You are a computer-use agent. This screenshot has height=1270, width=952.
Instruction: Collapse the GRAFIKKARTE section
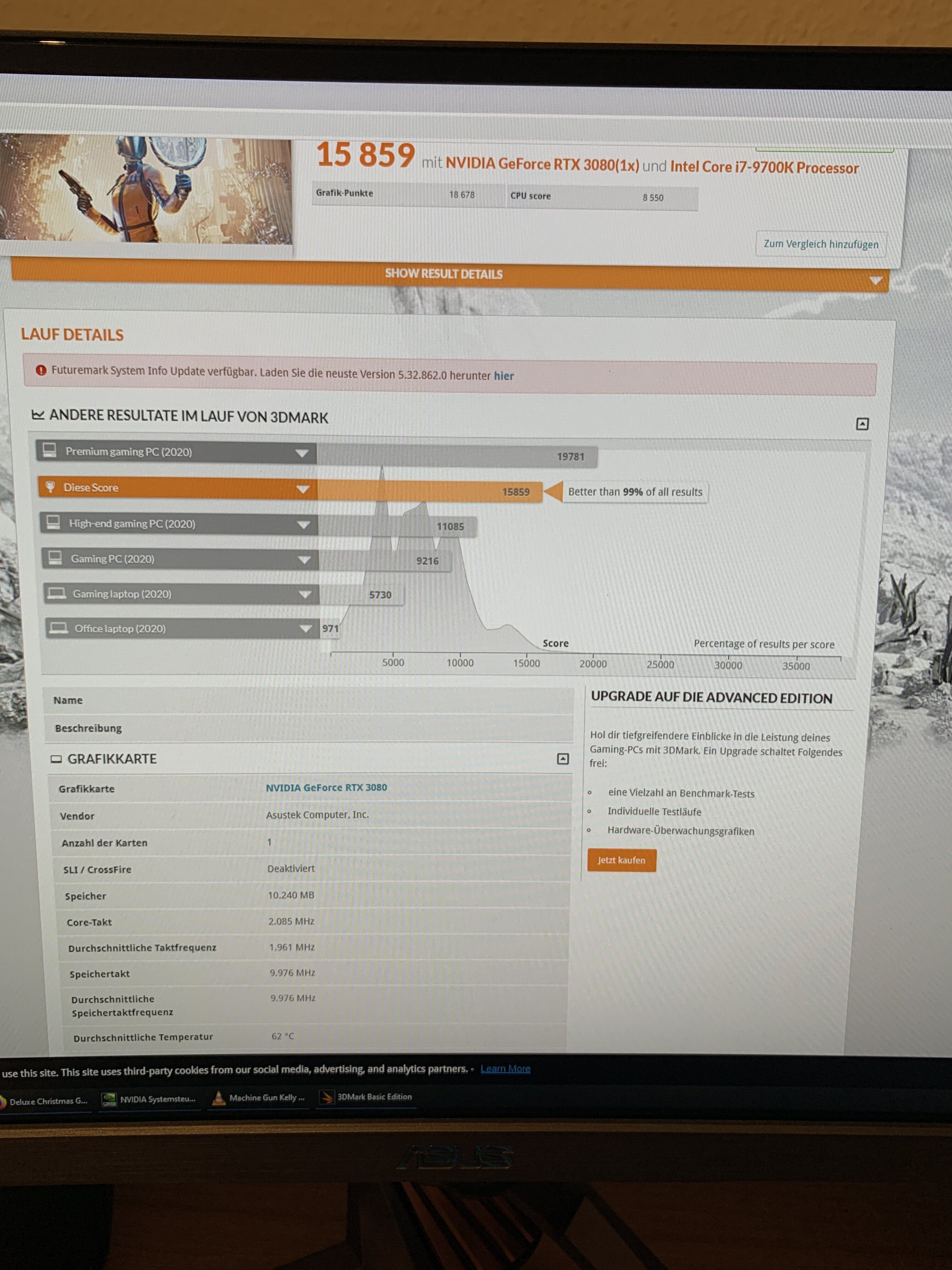563,759
